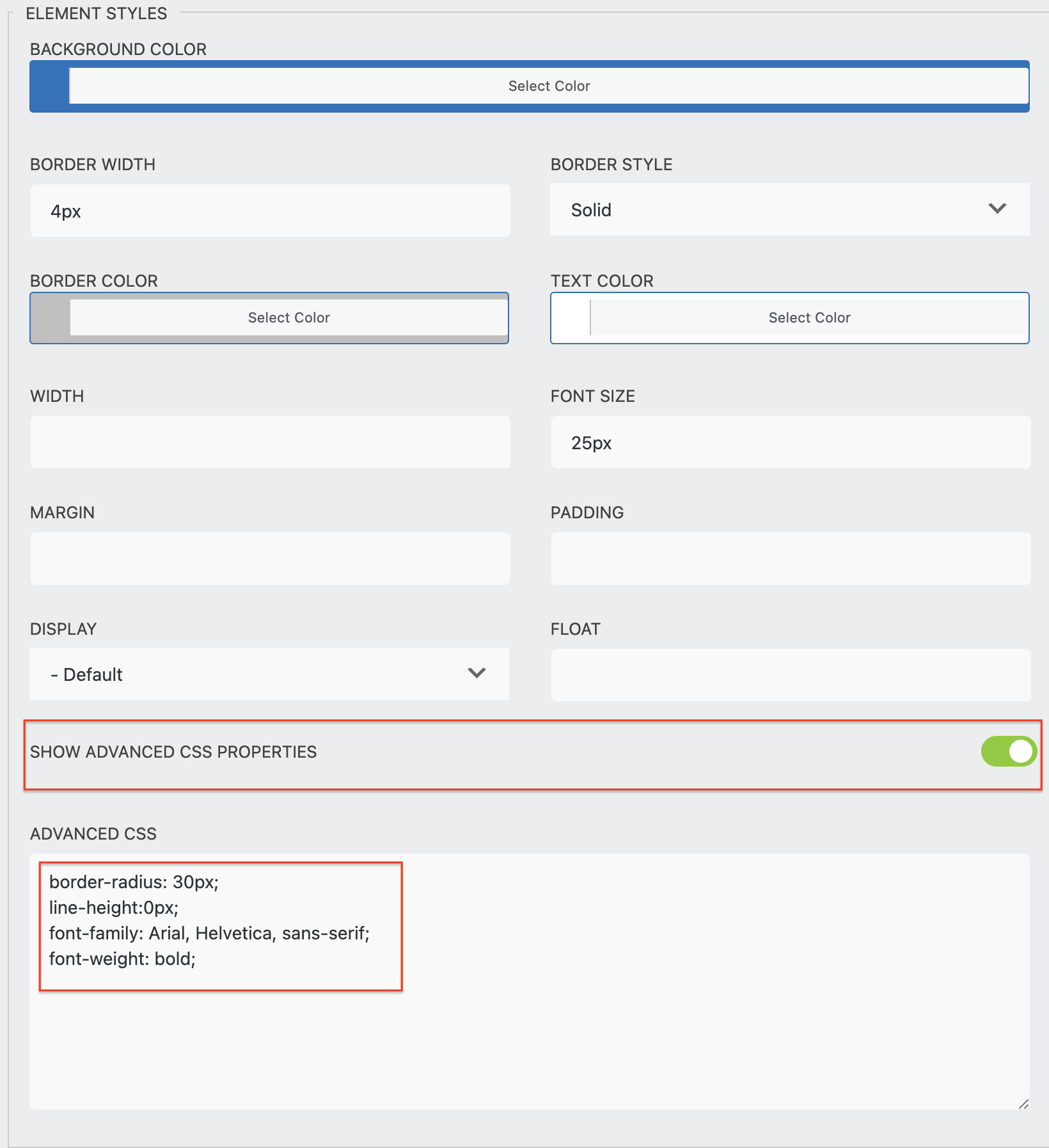The width and height of the screenshot is (1049, 1148).
Task: Click the Advanced CSS textarea resize handle
Action: 1023,1103
